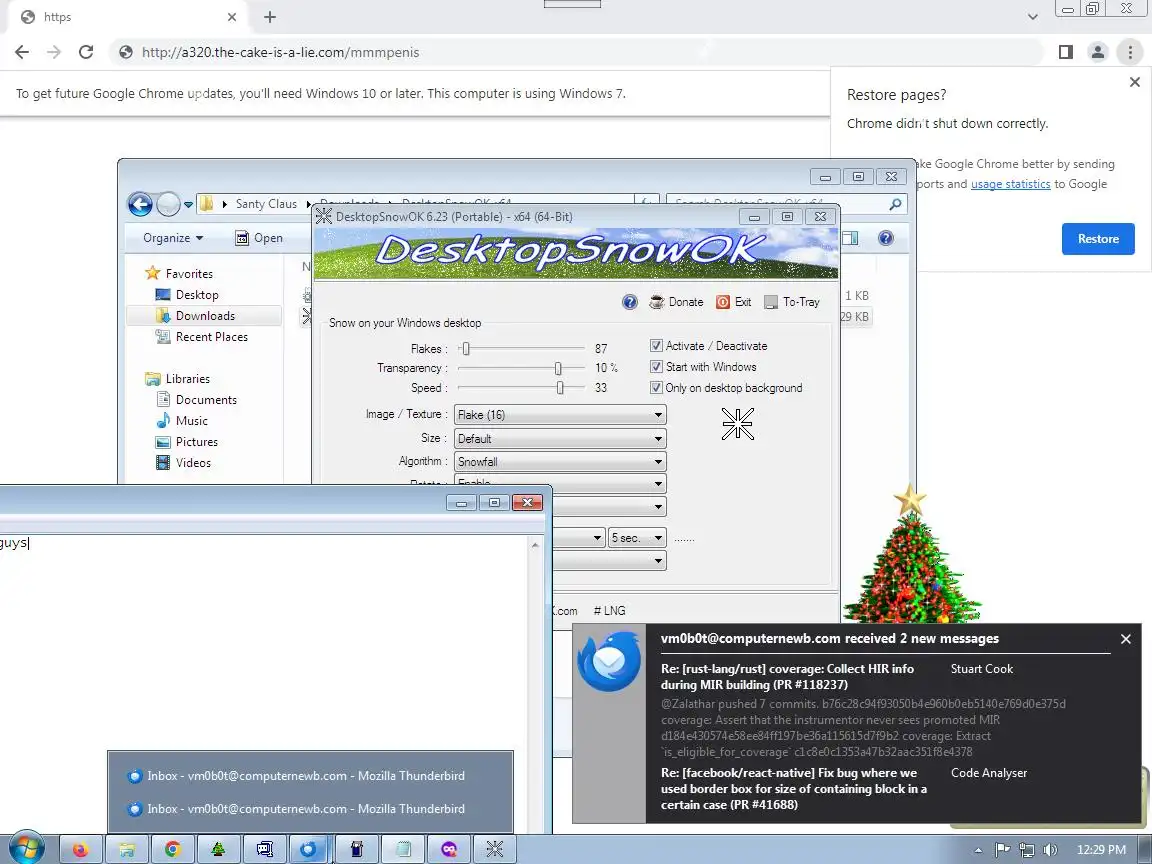Click the network tray icon

(x=1026, y=850)
